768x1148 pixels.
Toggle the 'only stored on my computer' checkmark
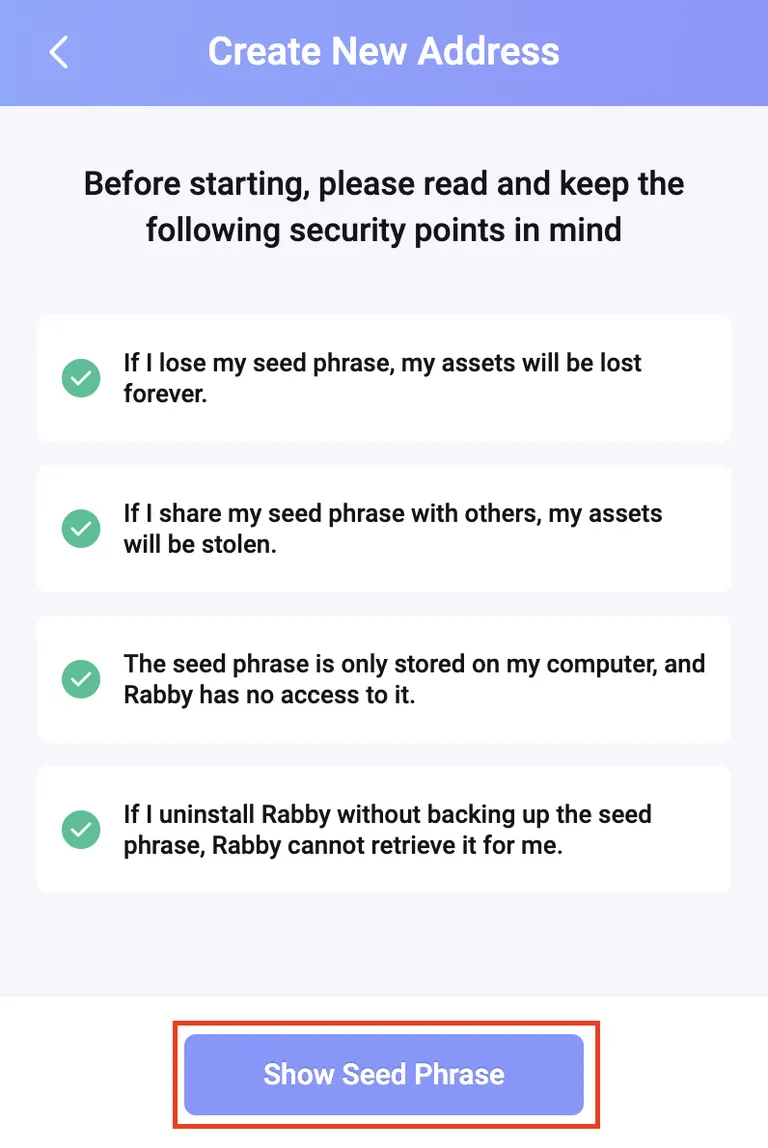click(81, 679)
